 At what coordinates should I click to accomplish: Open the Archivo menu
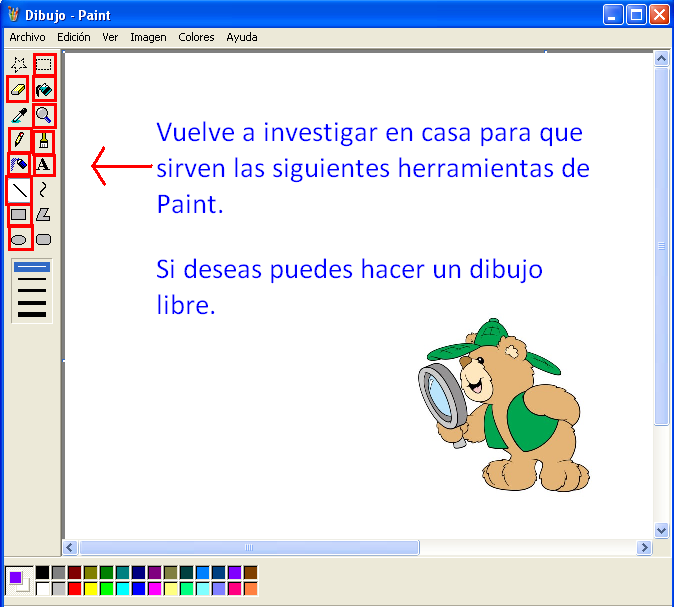28,37
